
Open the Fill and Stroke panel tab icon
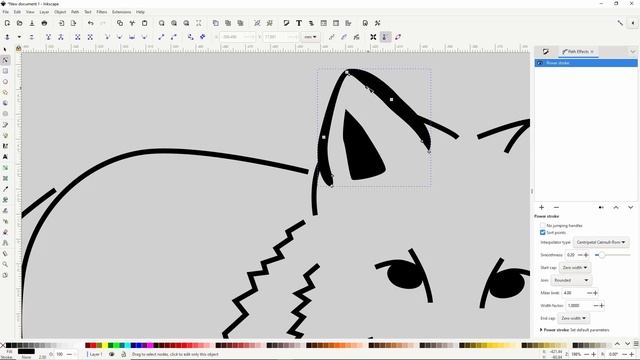(x=546, y=51)
